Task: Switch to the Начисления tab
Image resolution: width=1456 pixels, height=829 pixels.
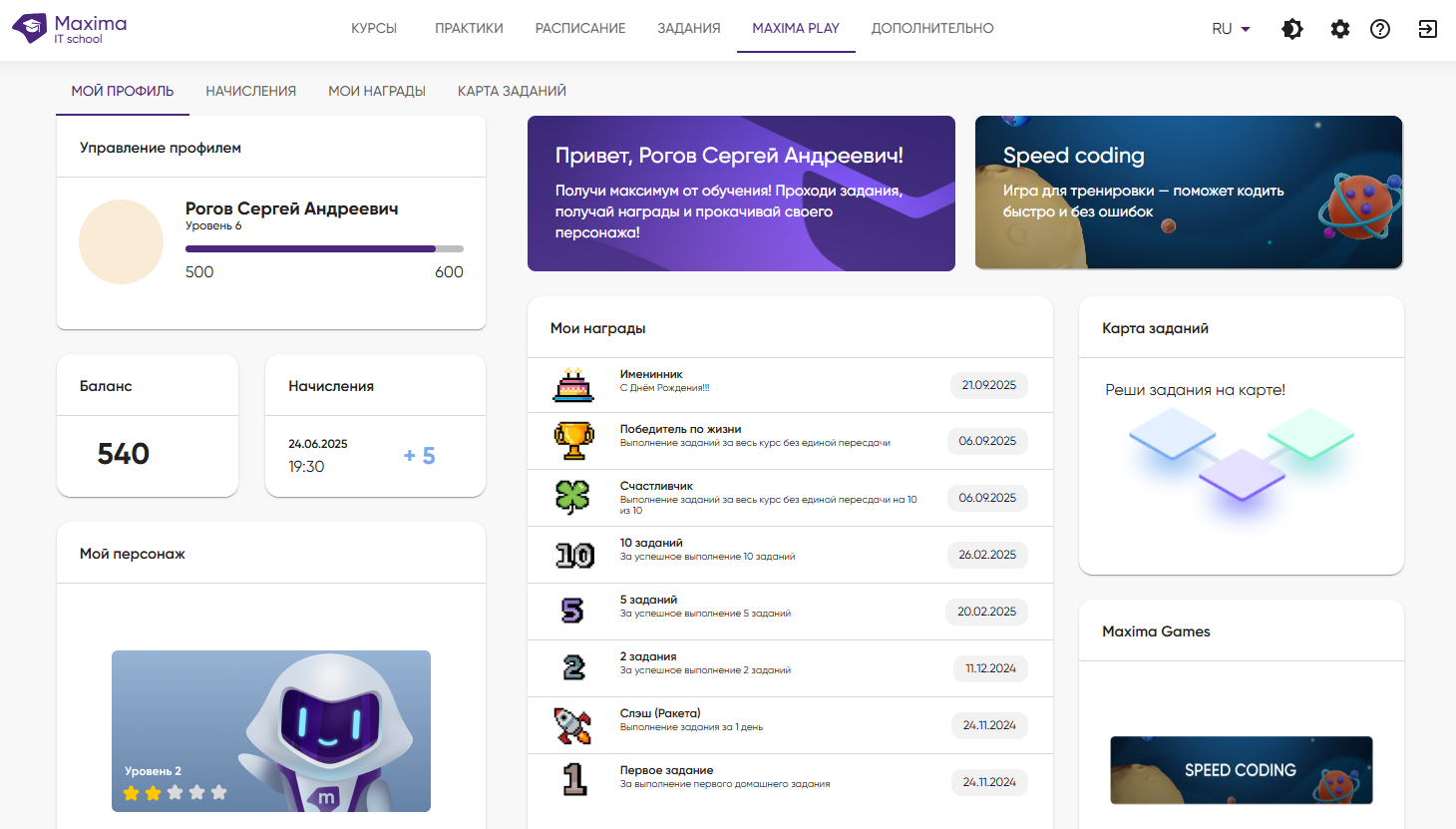Action: (251, 91)
